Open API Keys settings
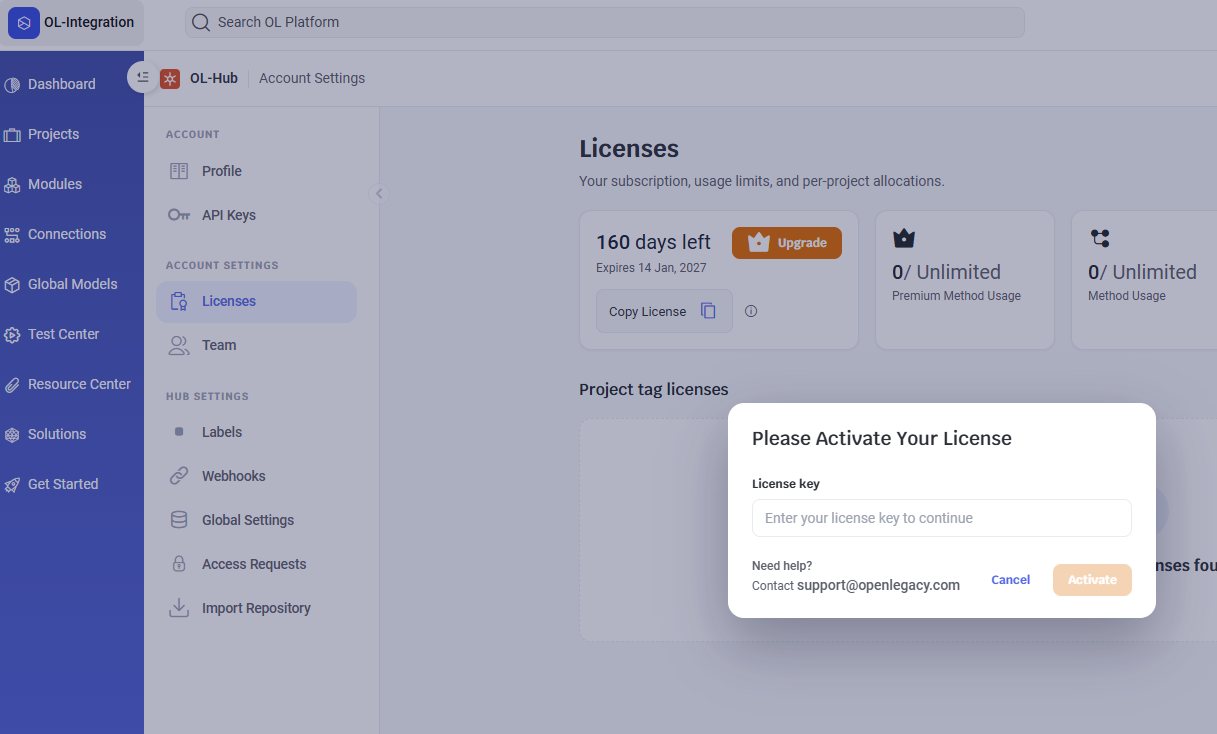 click(x=256, y=215)
